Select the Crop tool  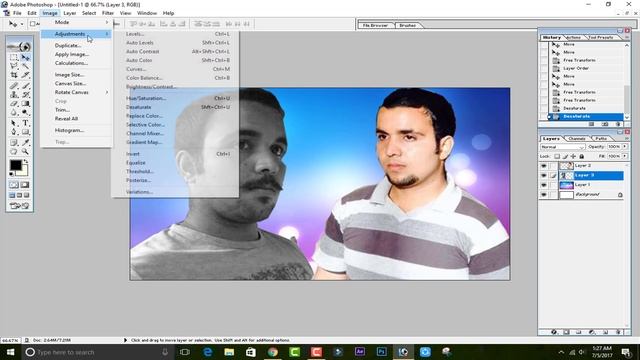point(14,75)
